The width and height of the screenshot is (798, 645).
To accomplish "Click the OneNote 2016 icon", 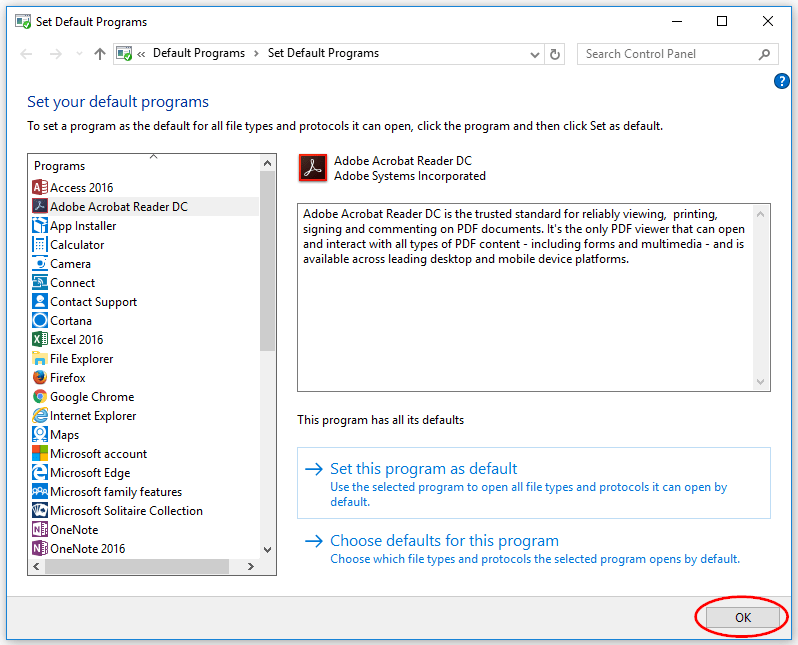I will 40,548.
